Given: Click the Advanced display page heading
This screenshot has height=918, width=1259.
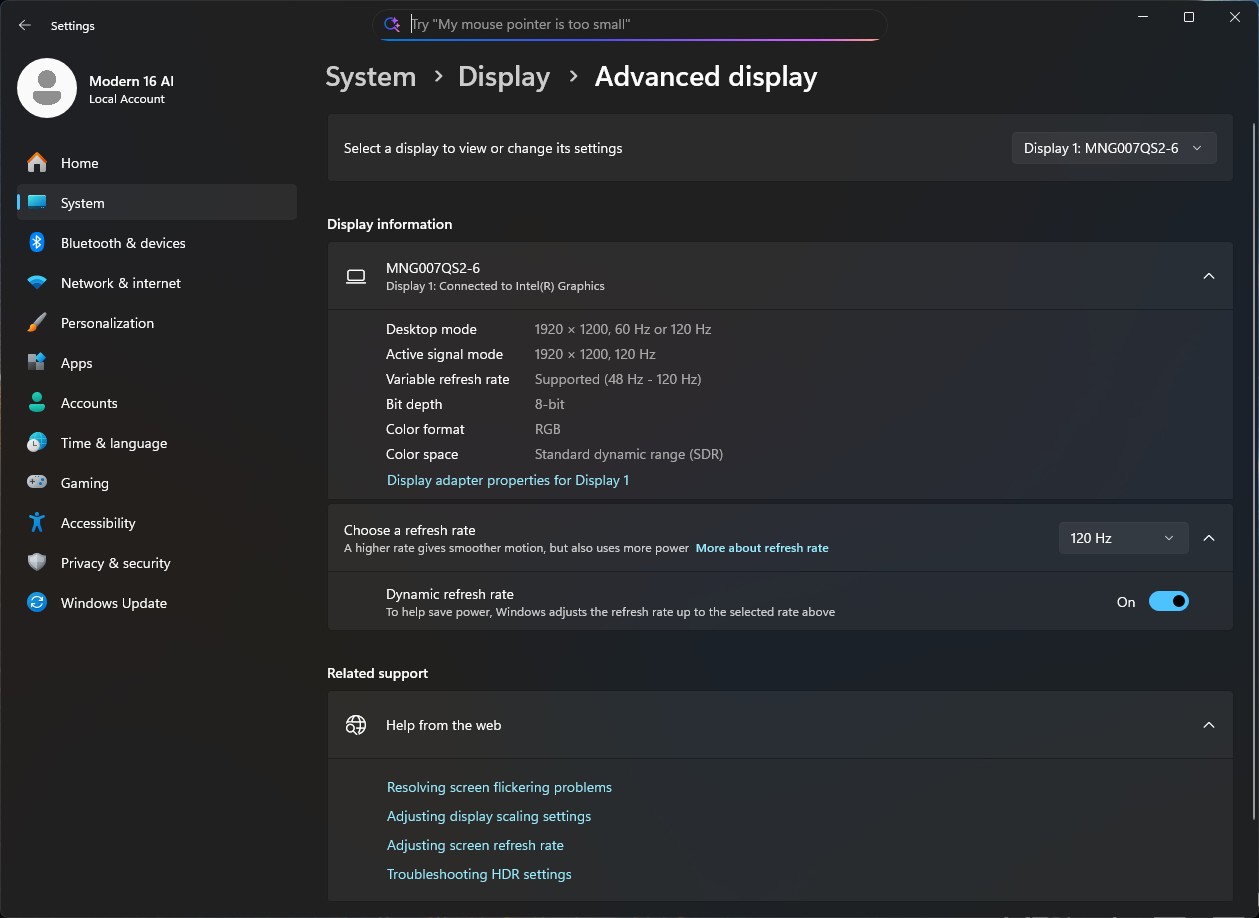Looking at the screenshot, I should (706, 77).
